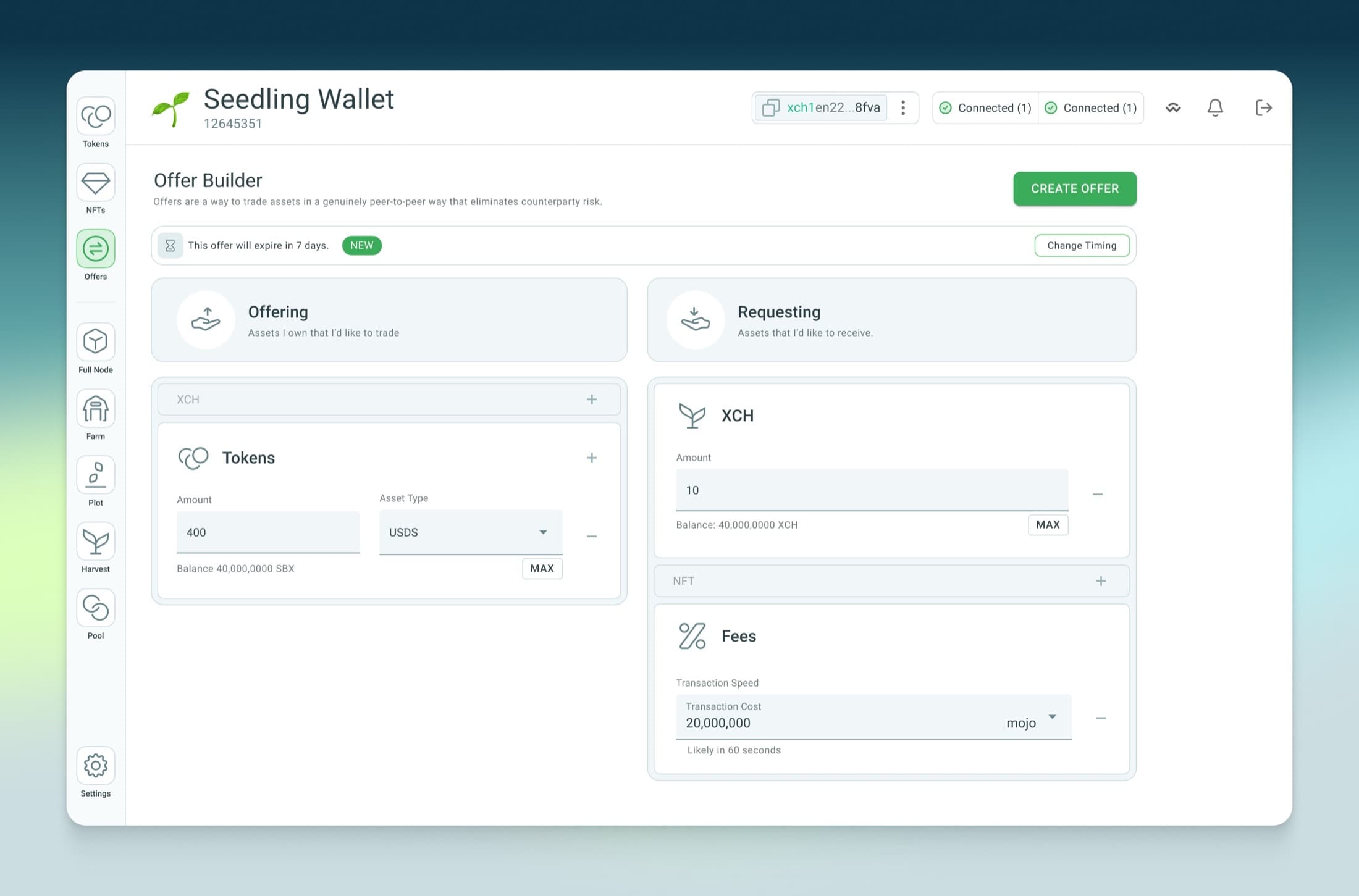1359x896 pixels.
Task: Open the NFTs sidebar section
Action: (95, 182)
